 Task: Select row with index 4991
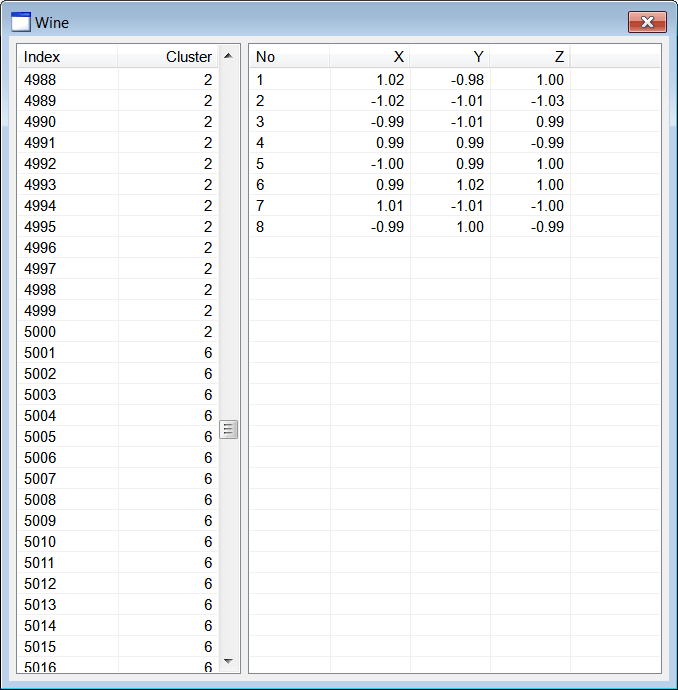(x=118, y=143)
